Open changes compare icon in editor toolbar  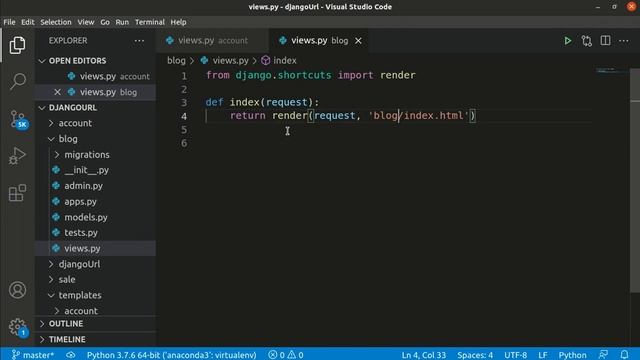pos(587,40)
